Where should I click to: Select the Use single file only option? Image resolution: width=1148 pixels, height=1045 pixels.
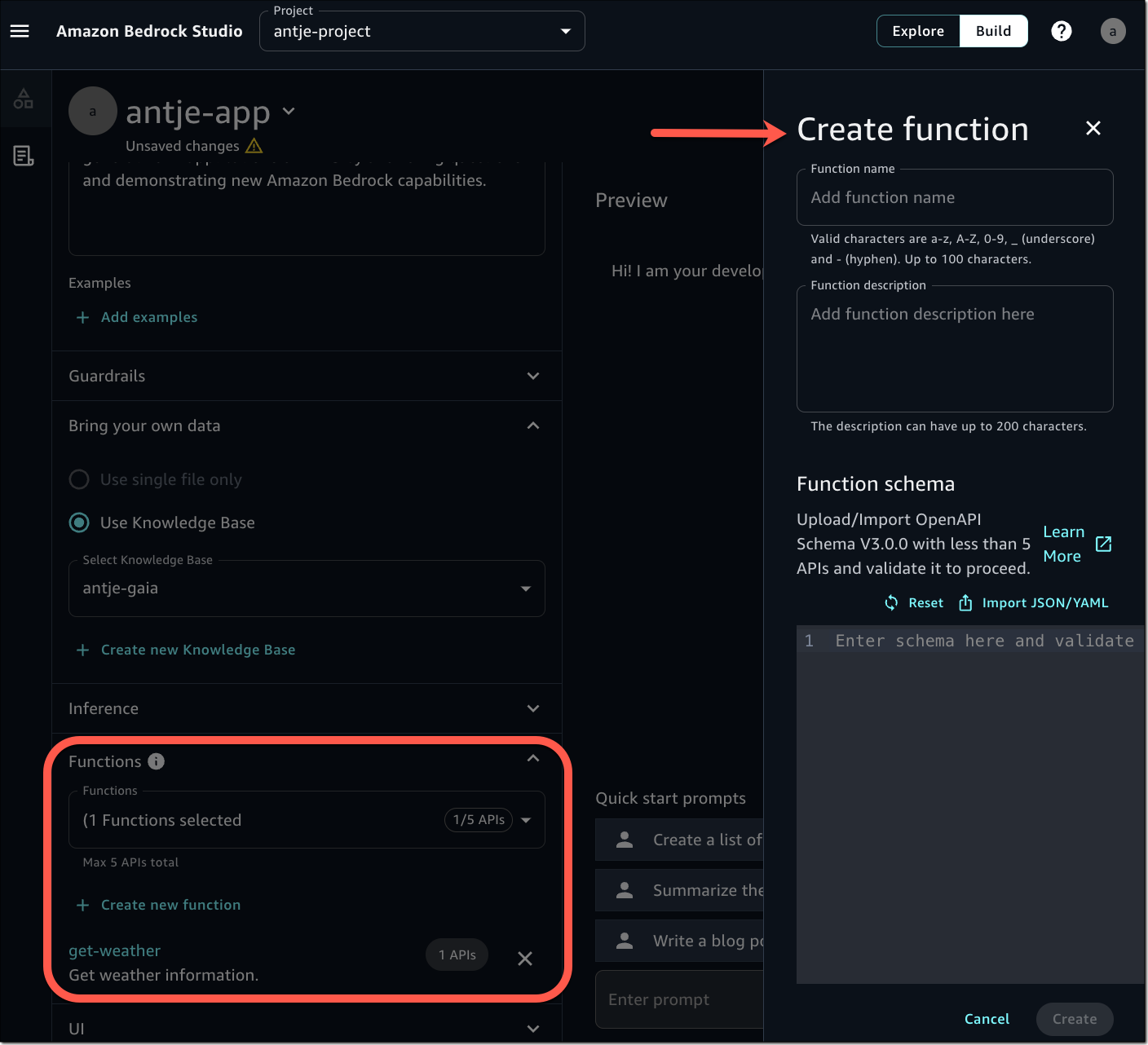pyautogui.click(x=79, y=479)
